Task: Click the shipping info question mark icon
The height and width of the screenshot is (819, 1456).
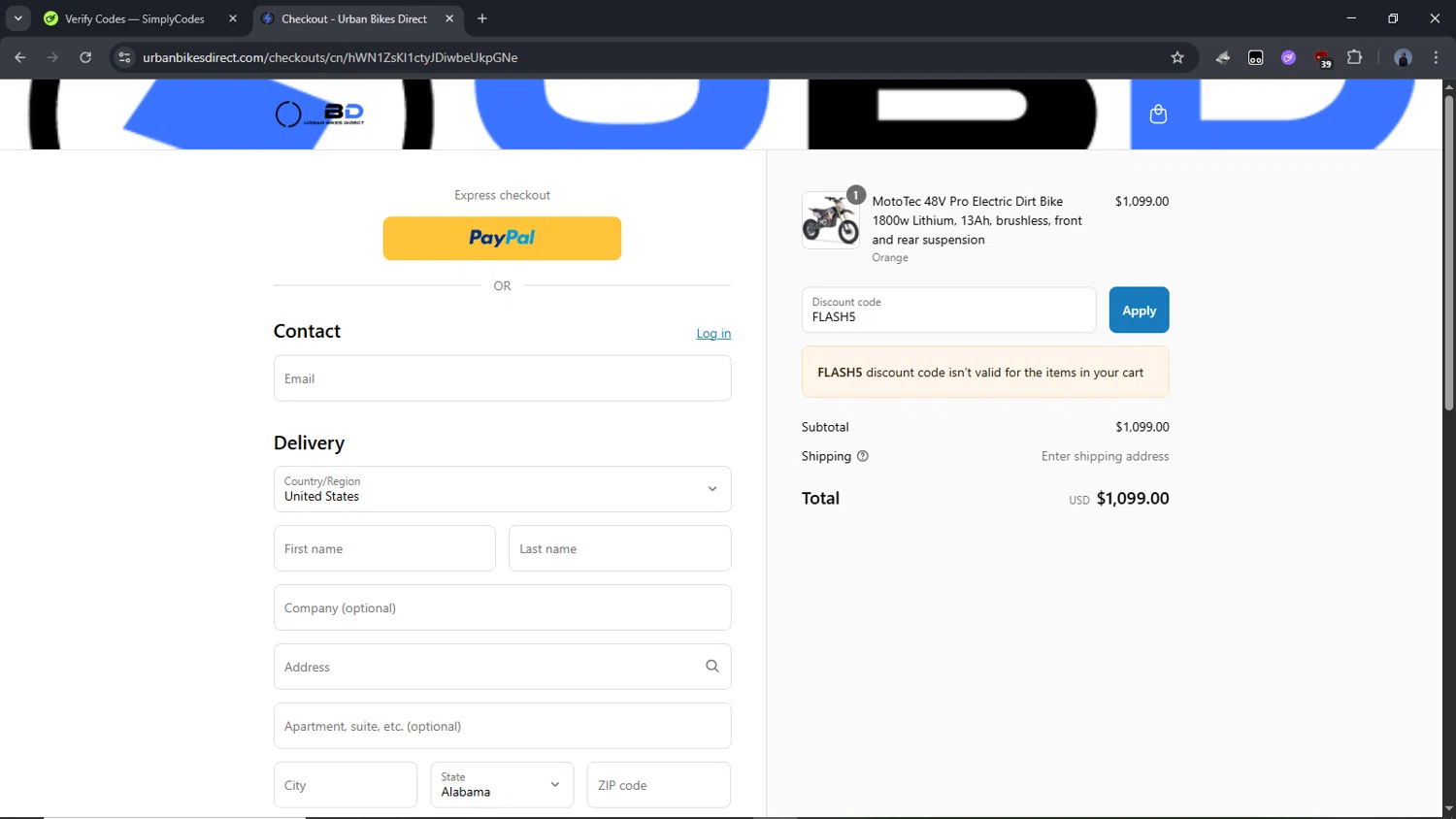Action: click(862, 456)
